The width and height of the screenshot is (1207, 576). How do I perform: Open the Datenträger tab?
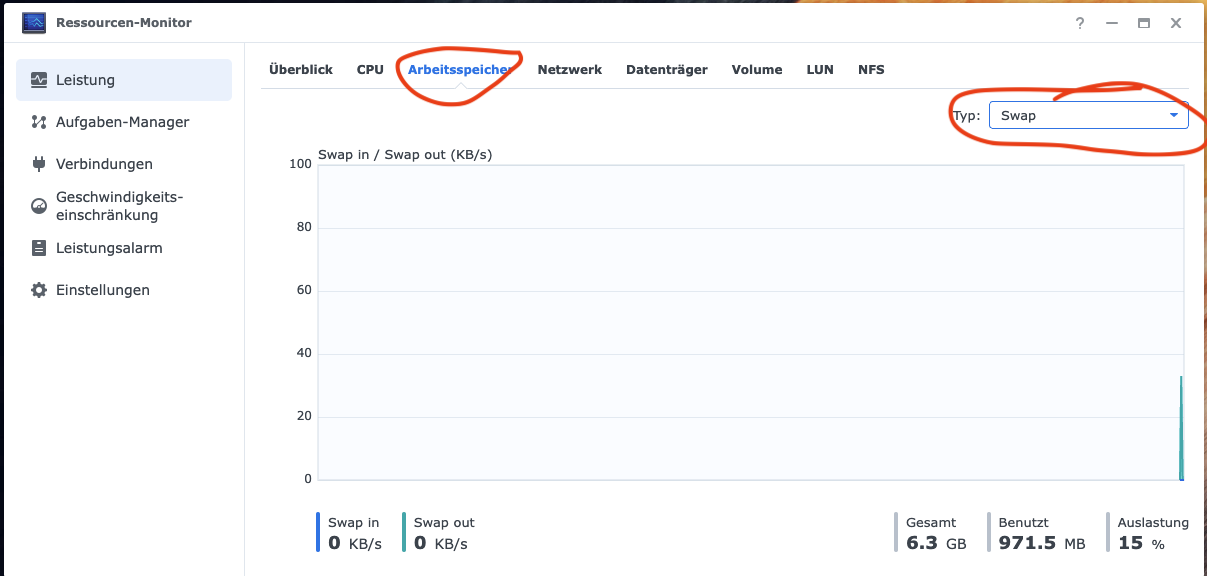click(x=667, y=70)
